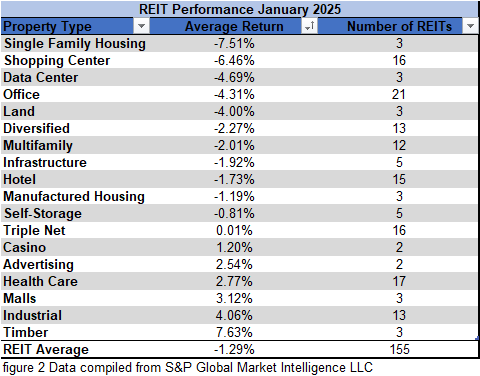
Task: Open the Average Return sort dropdown
Action: [309, 26]
